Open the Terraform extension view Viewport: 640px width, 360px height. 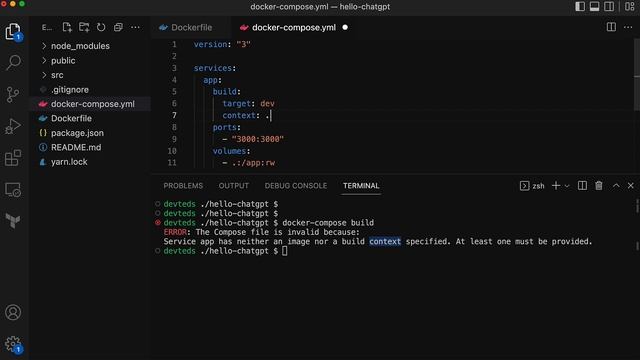[x=13, y=221]
